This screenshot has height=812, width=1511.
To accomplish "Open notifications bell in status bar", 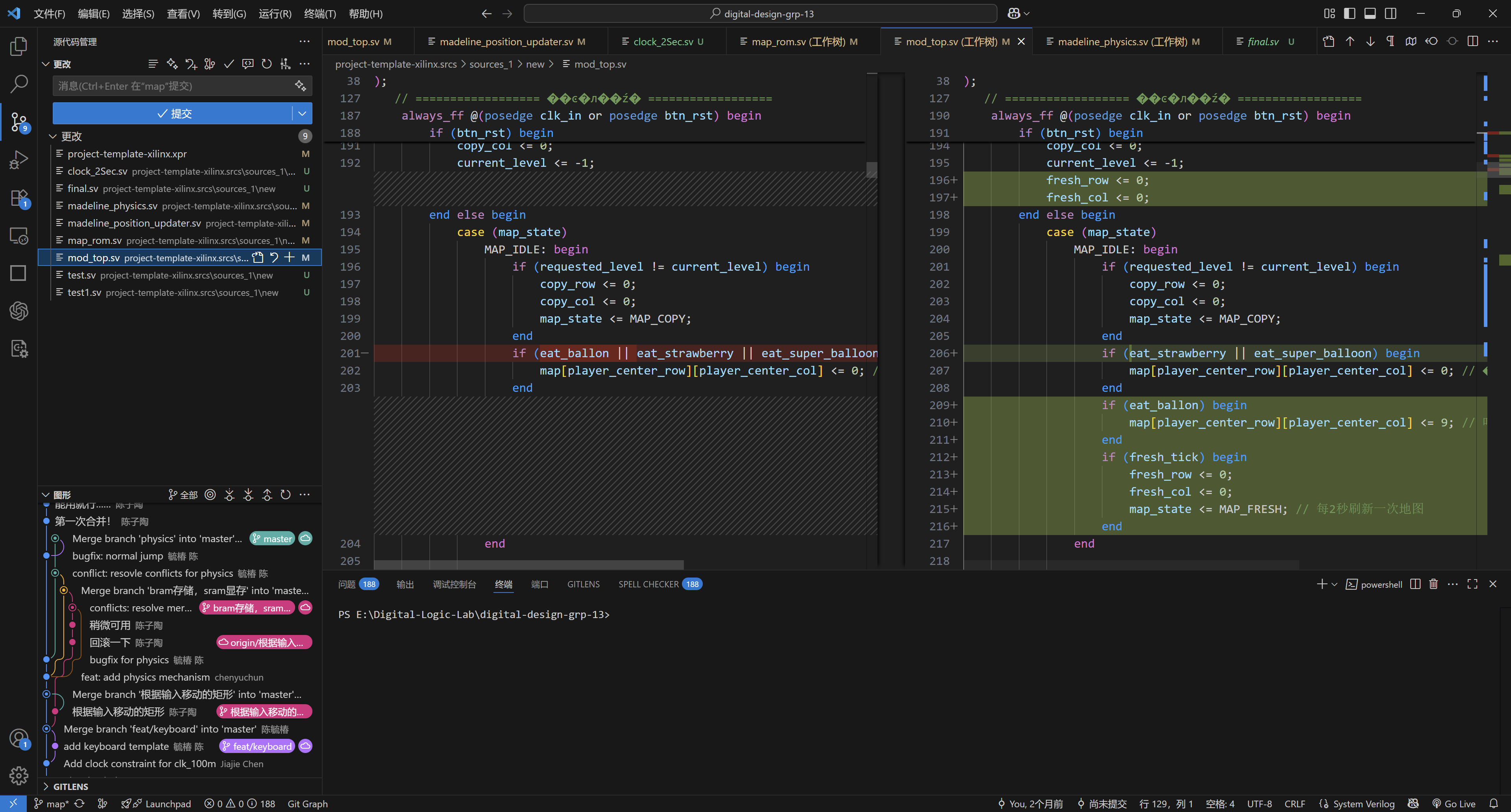I will 1493,804.
